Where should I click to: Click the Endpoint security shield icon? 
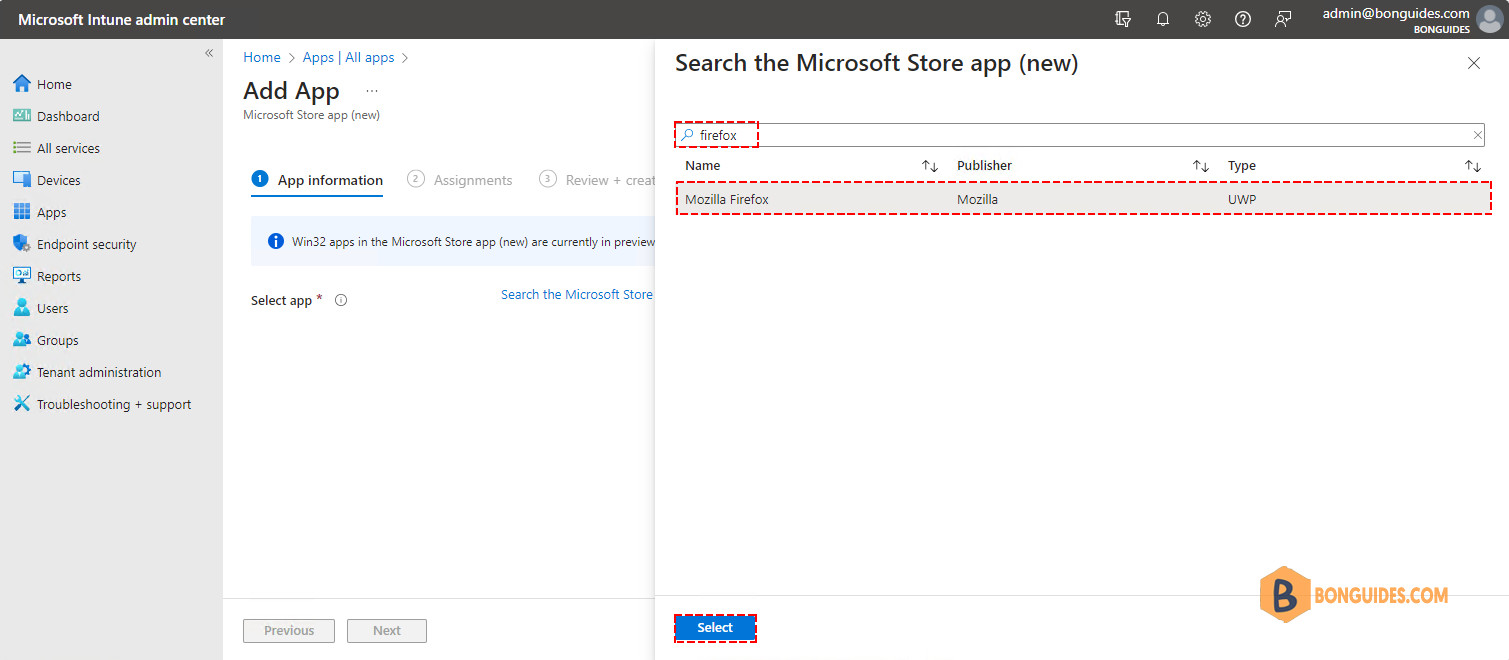pyautogui.click(x=22, y=244)
